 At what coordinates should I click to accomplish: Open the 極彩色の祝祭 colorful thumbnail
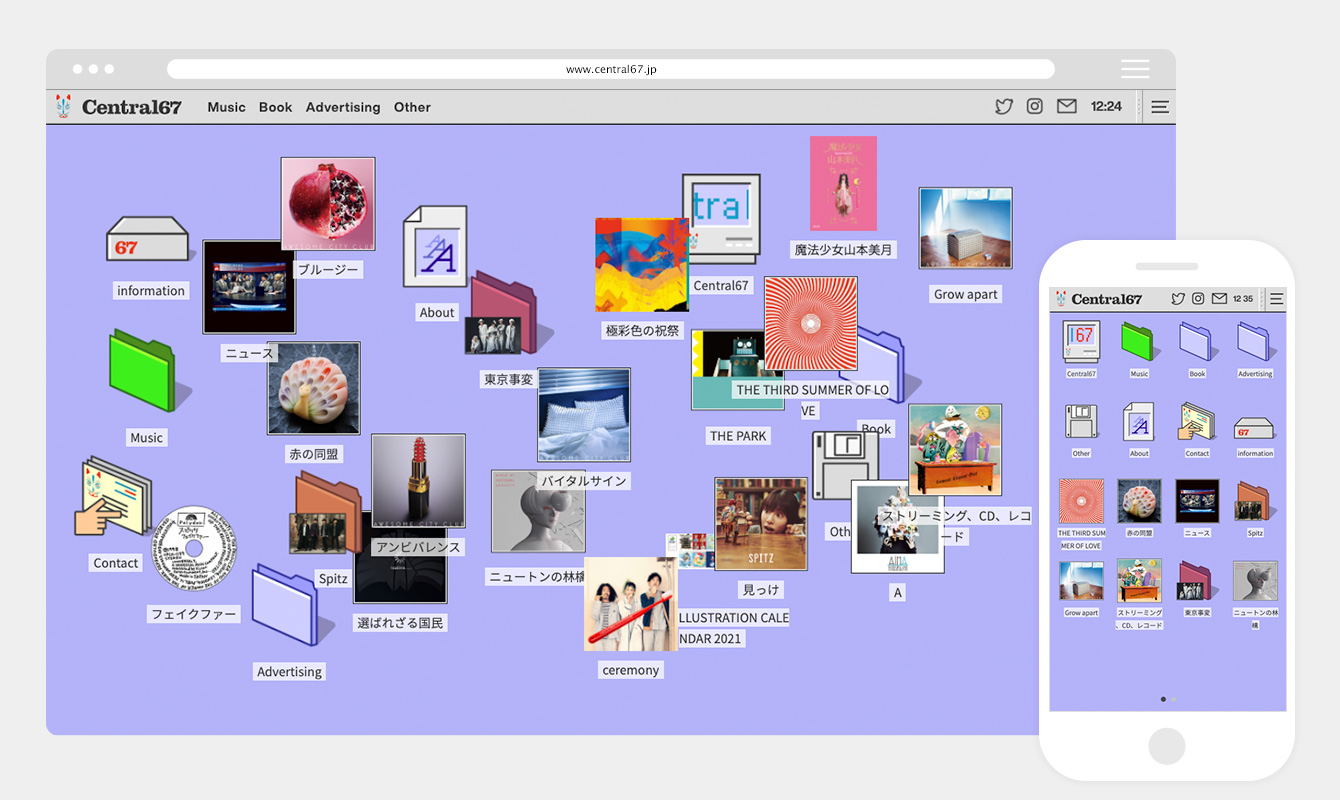pos(642,265)
